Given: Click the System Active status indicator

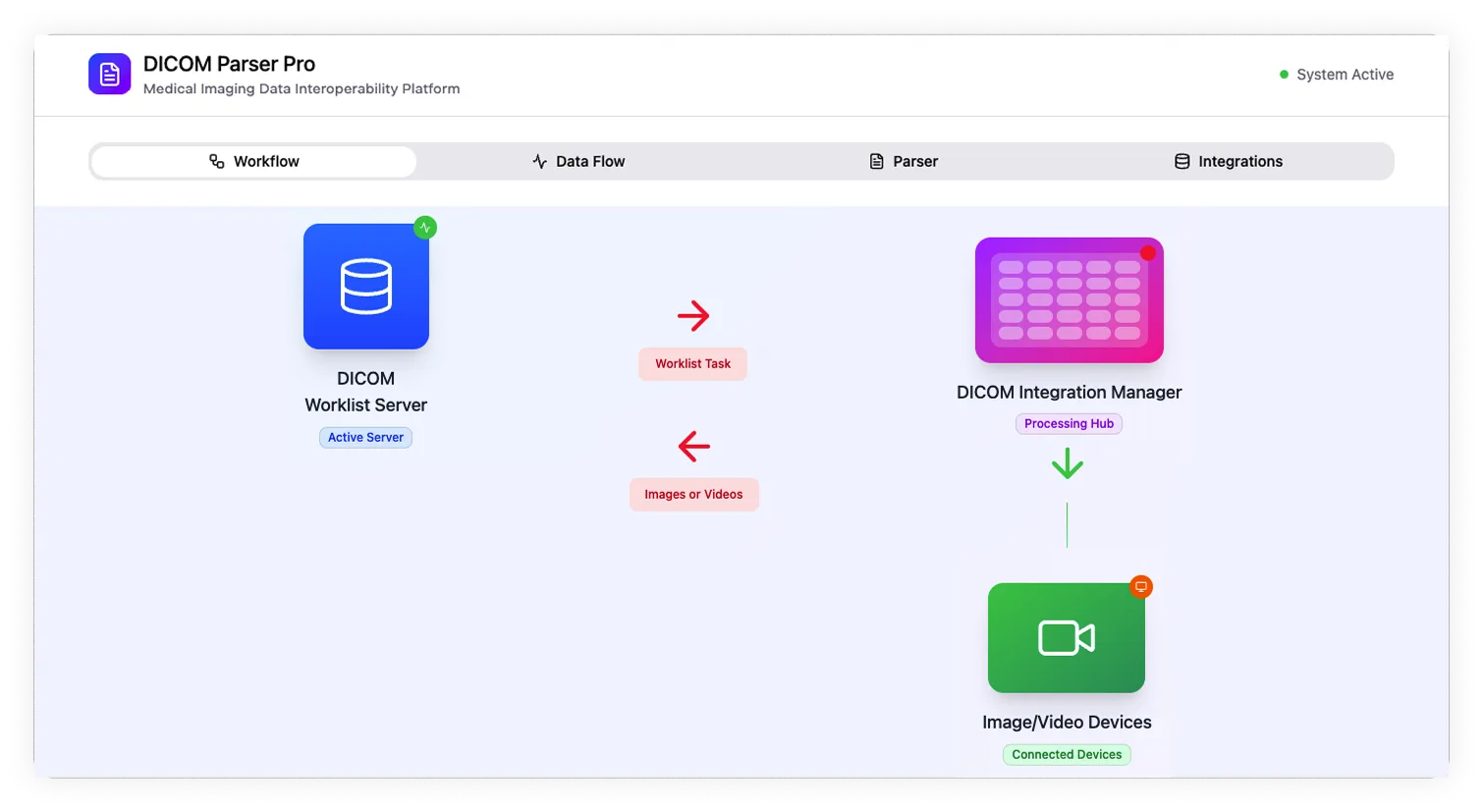Looking at the screenshot, I should (x=1336, y=75).
